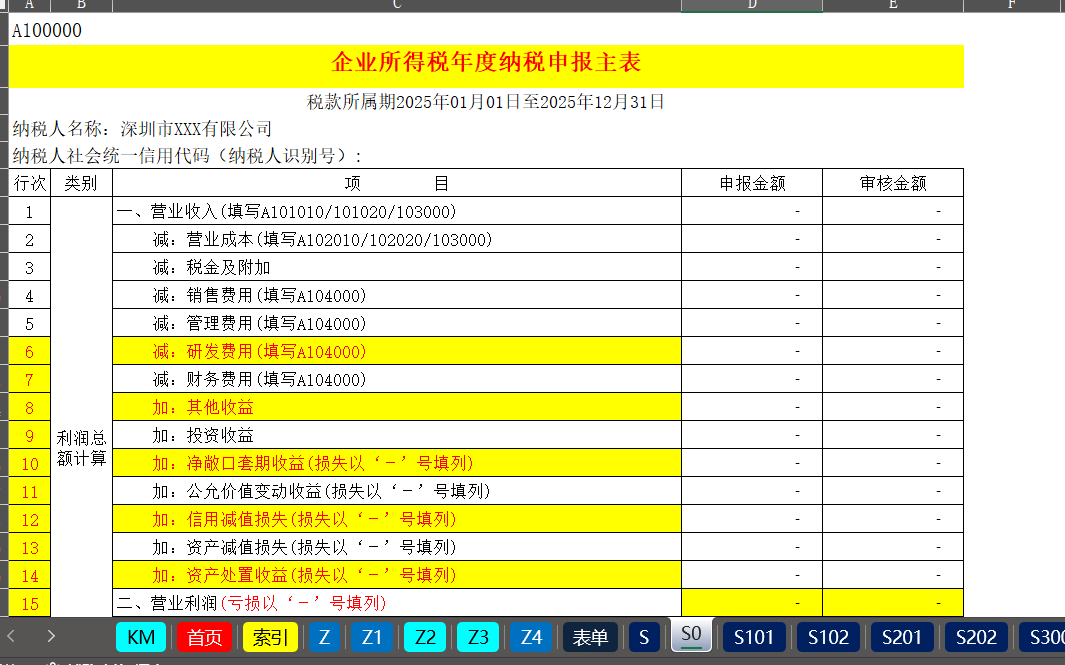Select highlighted 减：研发费用 cell
The width and height of the screenshot is (1065, 665).
(x=397, y=351)
